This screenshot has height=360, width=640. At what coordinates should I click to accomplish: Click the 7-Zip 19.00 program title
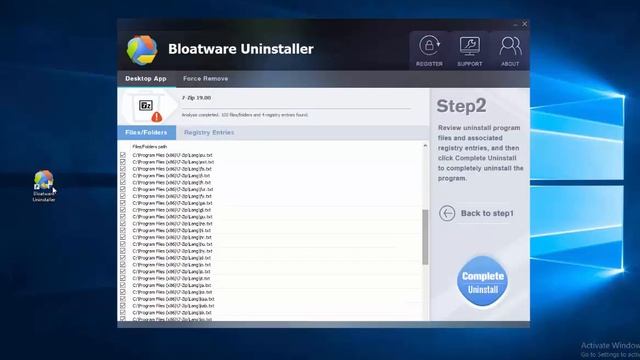[196, 98]
